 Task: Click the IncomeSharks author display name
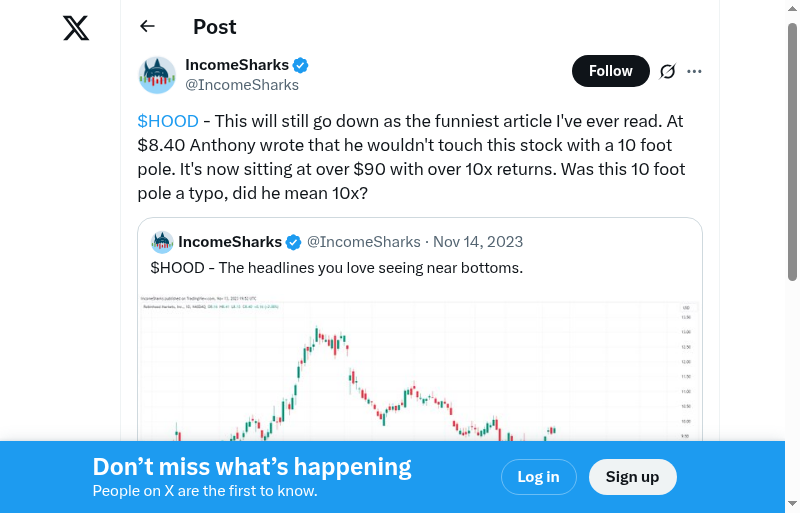click(x=237, y=65)
